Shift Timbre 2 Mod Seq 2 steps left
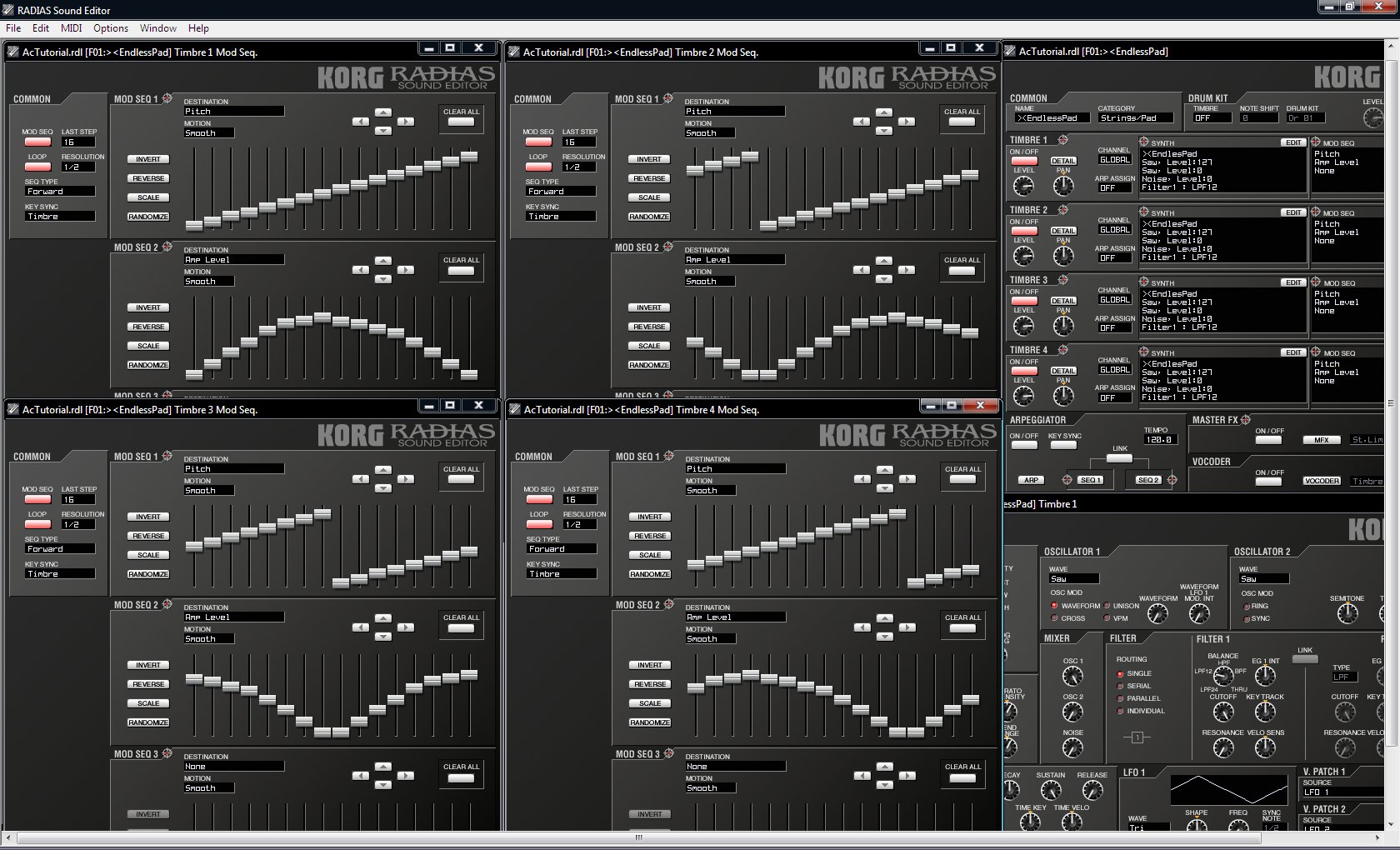The height and width of the screenshot is (850, 1400). [x=861, y=270]
